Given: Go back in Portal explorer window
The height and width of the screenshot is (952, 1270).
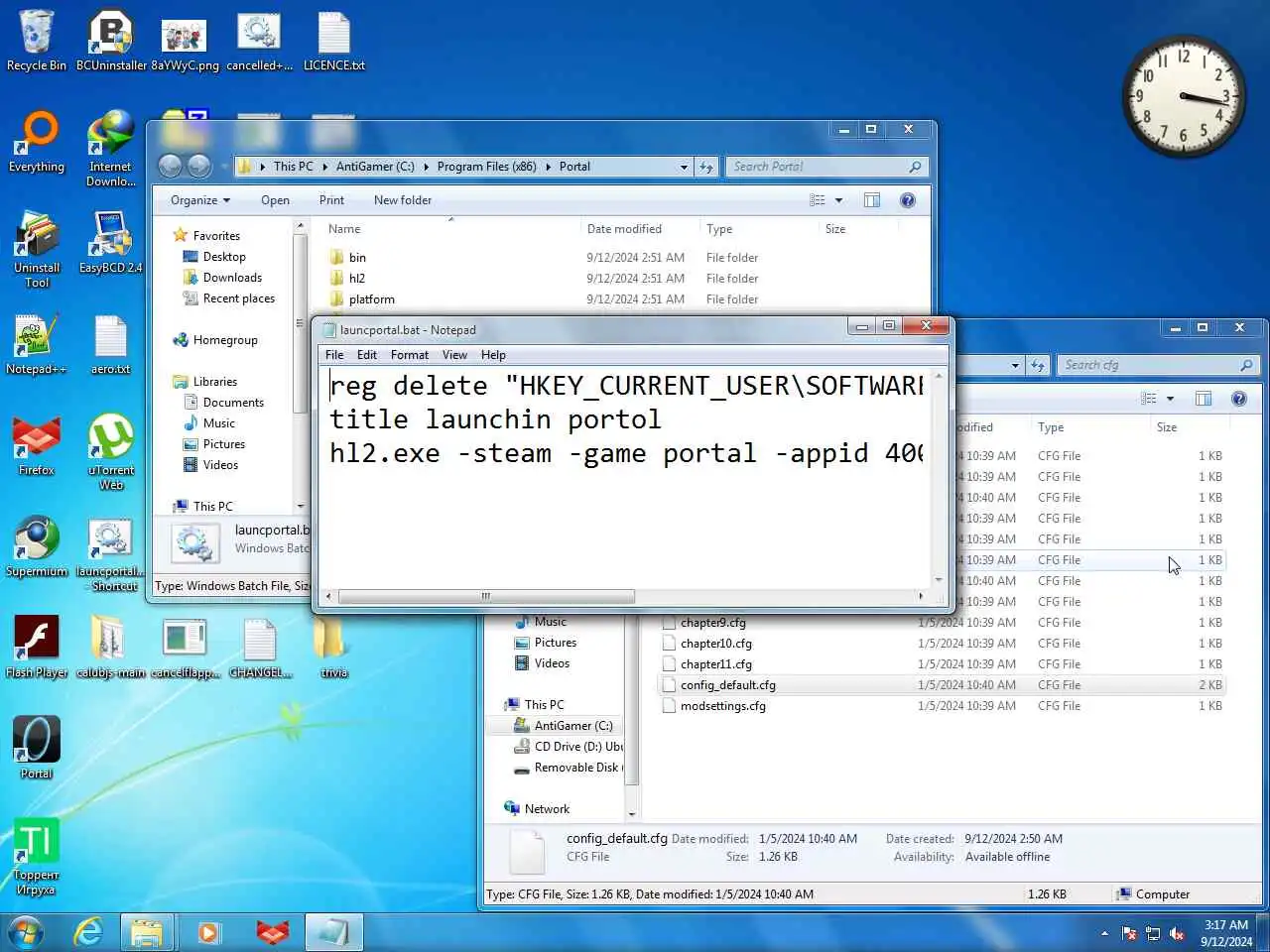Looking at the screenshot, I should click(x=171, y=167).
